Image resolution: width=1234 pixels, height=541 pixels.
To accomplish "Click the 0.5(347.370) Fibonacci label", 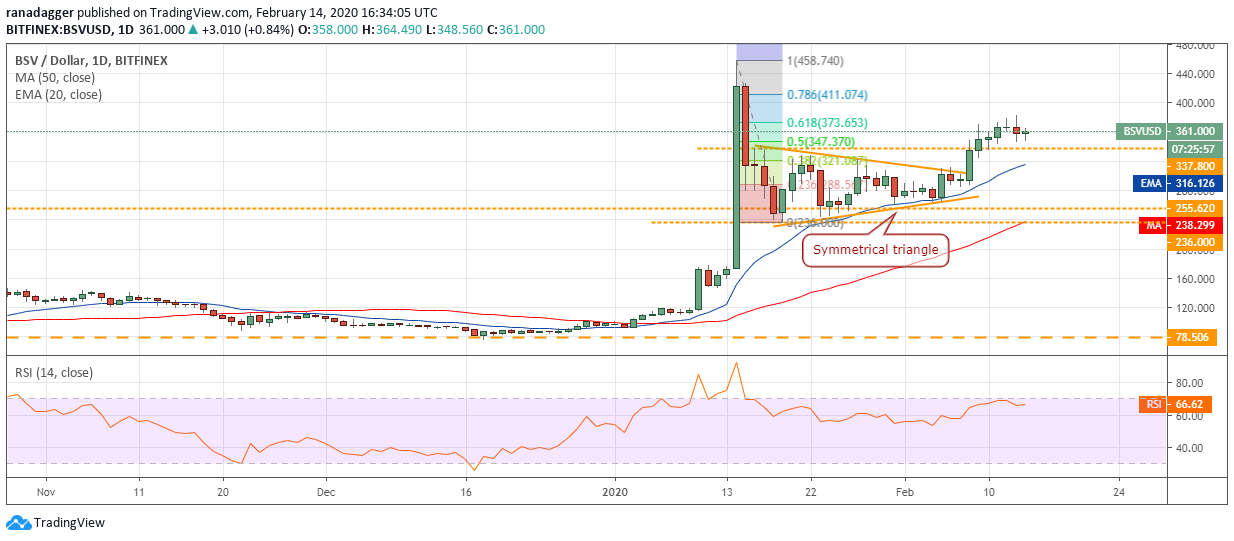I will tap(820, 142).
